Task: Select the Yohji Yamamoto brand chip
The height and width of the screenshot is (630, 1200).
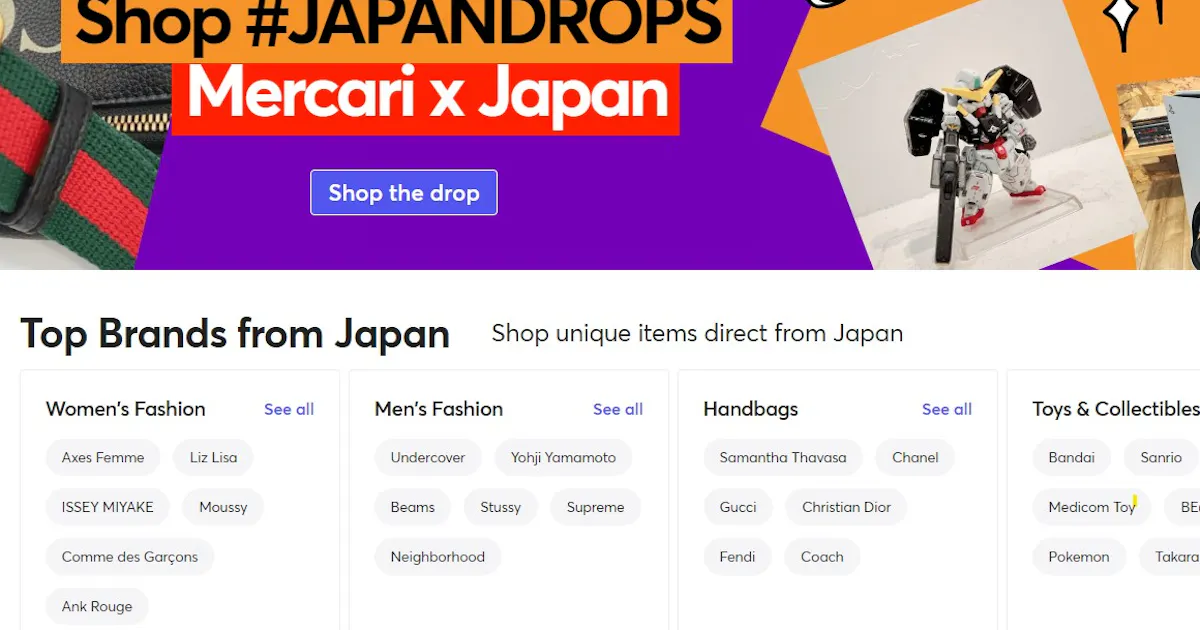Action: [x=564, y=458]
